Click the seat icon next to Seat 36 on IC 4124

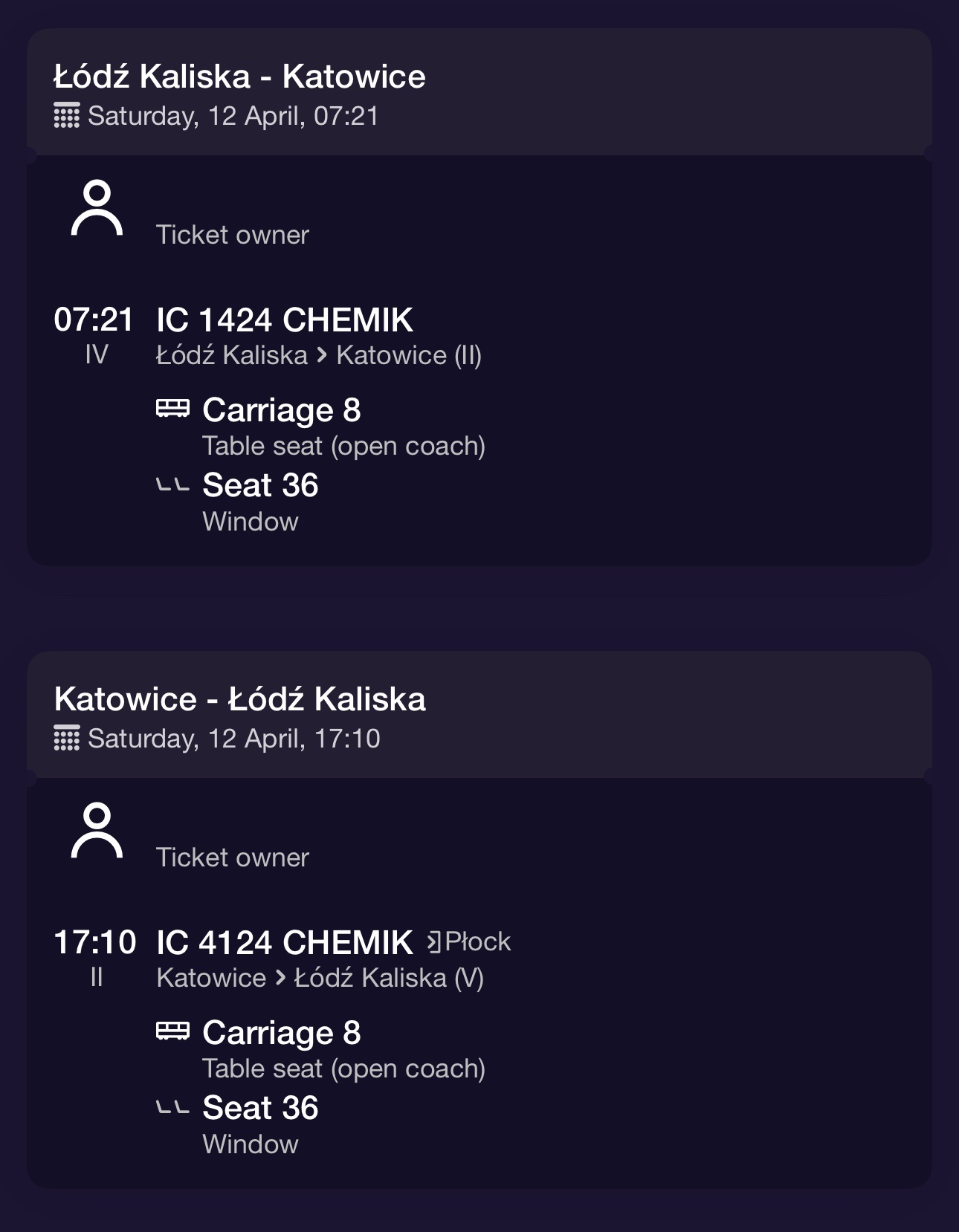point(172,1109)
